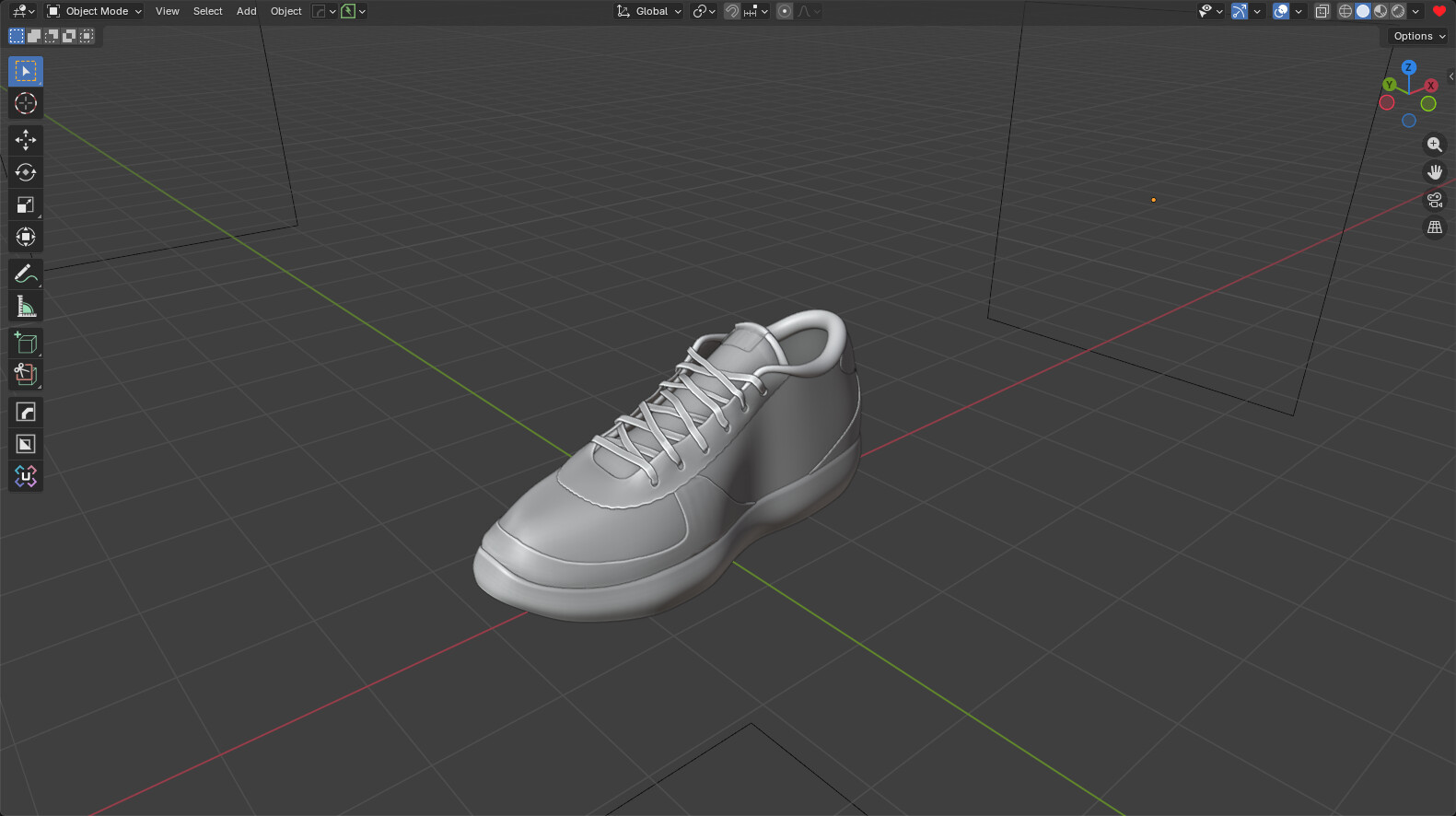The width and height of the screenshot is (1456, 816).
Task: Select the Rotate tool
Action: (x=26, y=172)
